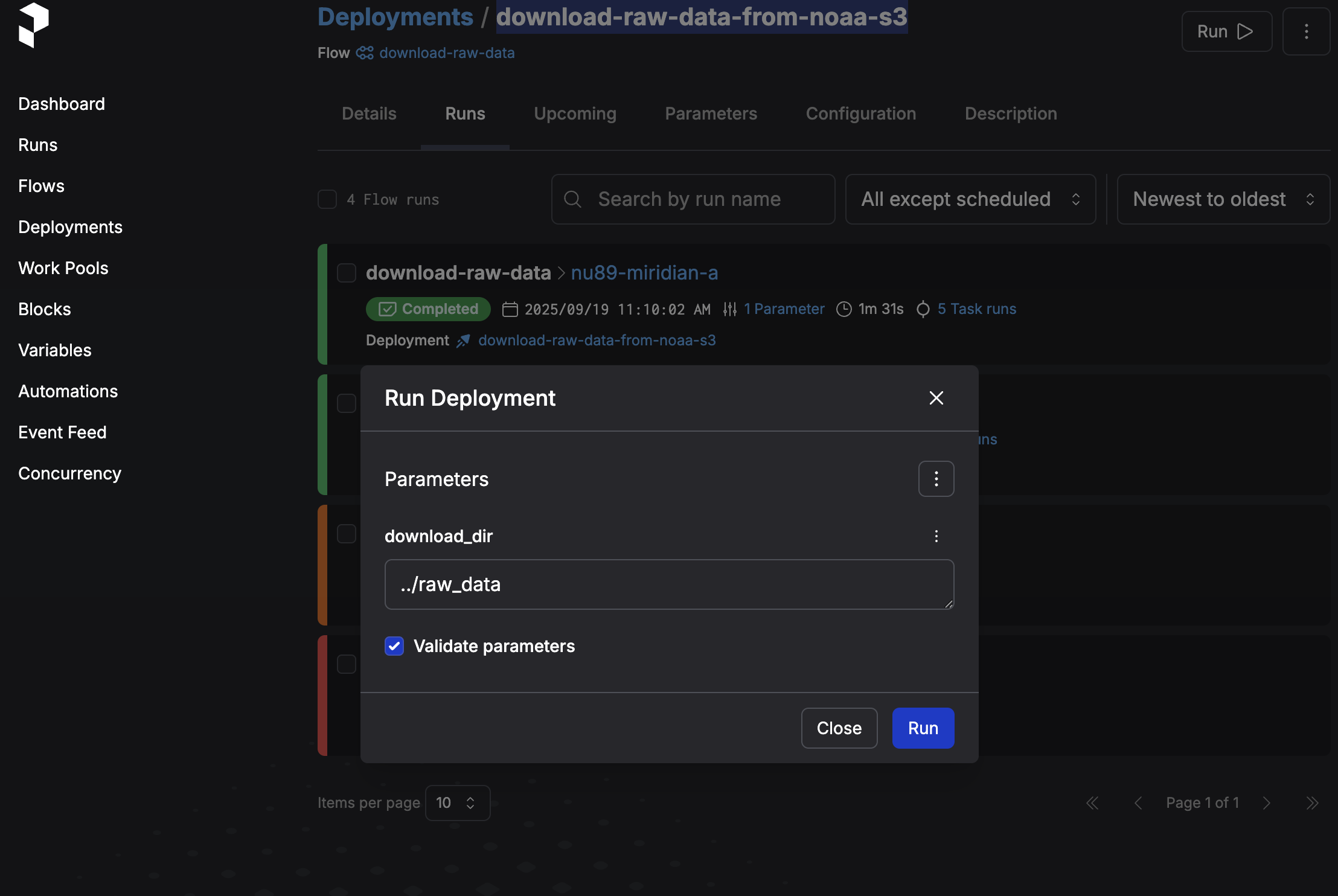The width and height of the screenshot is (1338, 896).
Task: Click the clock icon beside 1m 31s
Action: (843, 309)
